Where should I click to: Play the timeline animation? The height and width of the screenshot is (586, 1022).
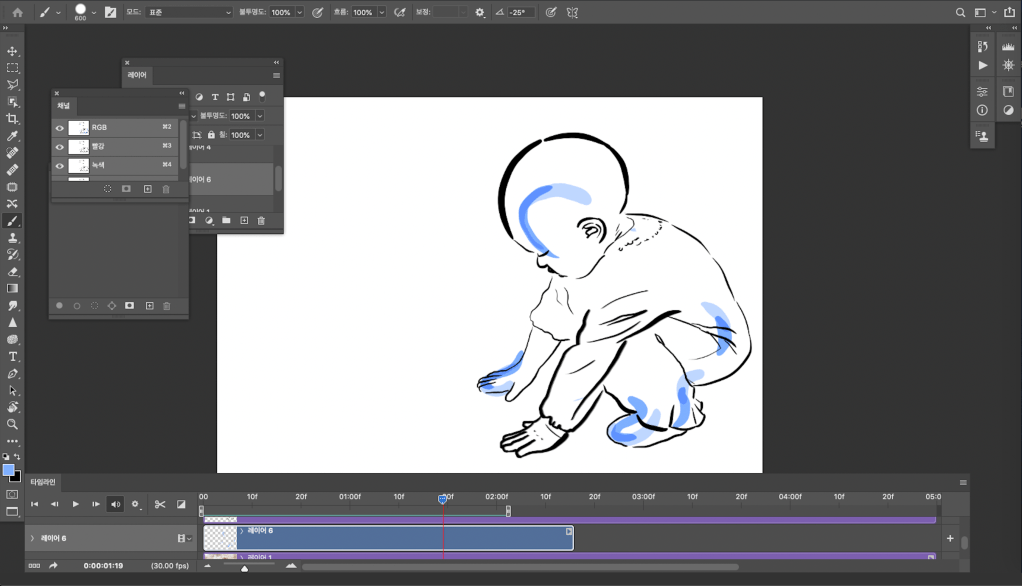(x=75, y=505)
